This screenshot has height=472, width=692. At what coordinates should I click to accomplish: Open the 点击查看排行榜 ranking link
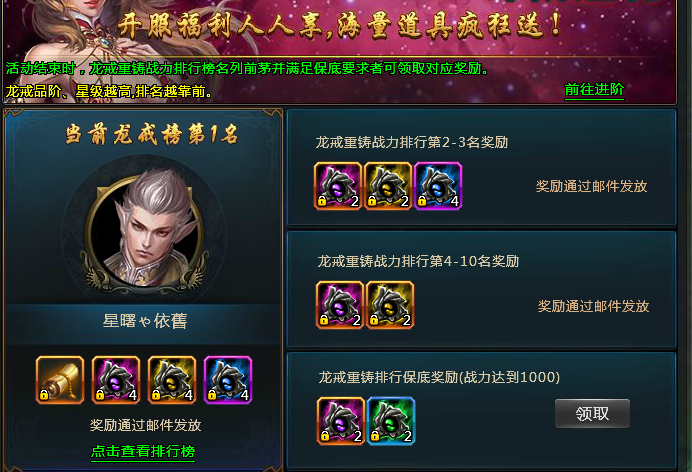tap(143, 452)
